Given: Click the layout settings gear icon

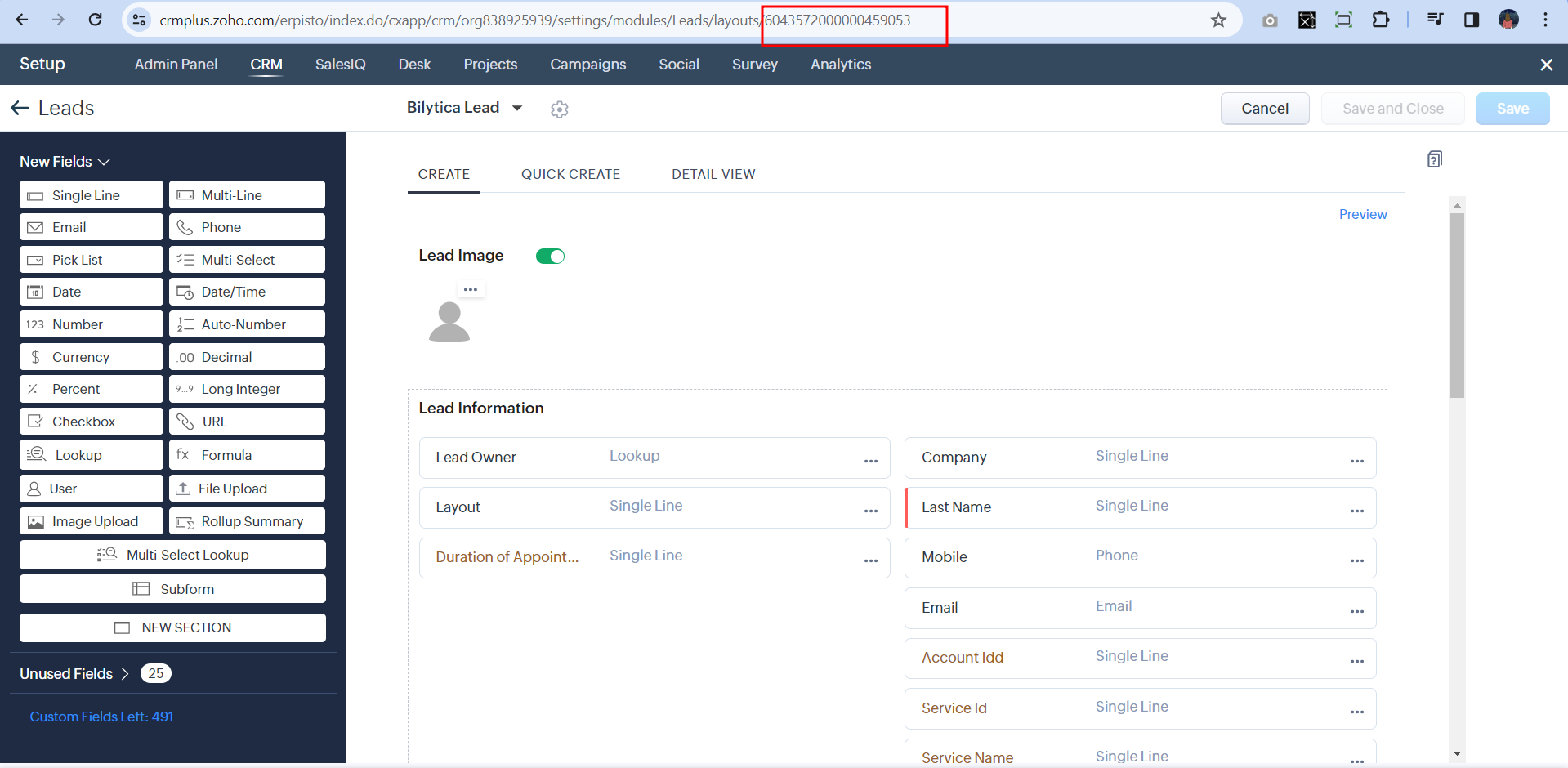Looking at the screenshot, I should pos(559,109).
